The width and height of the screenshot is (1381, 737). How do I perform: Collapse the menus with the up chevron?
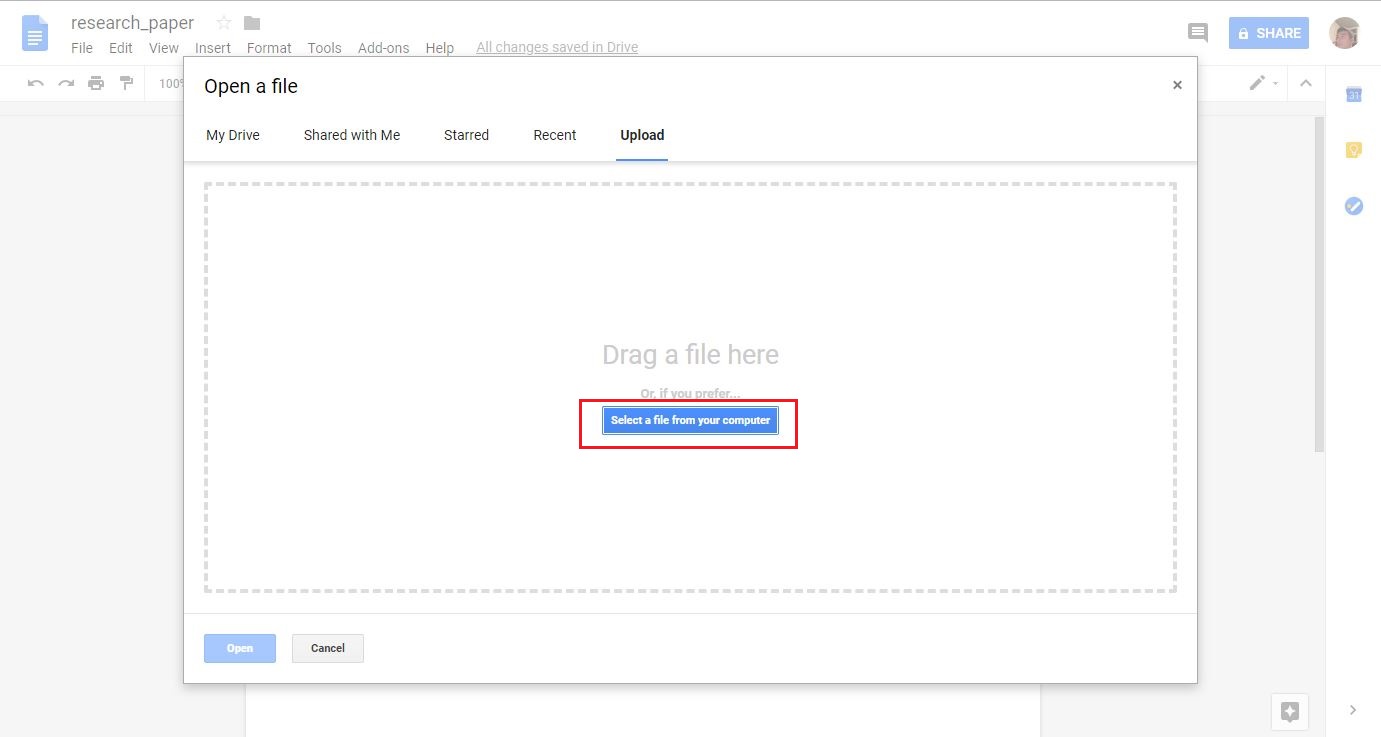pyautogui.click(x=1305, y=83)
